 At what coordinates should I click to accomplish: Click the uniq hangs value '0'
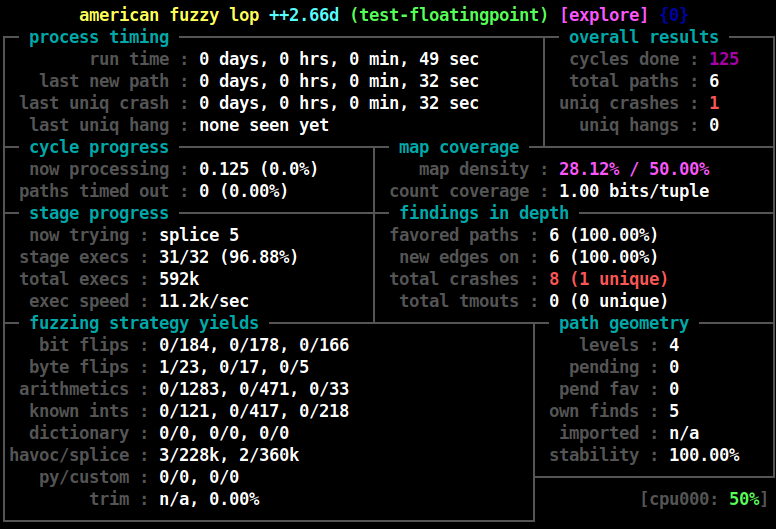(x=714, y=125)
